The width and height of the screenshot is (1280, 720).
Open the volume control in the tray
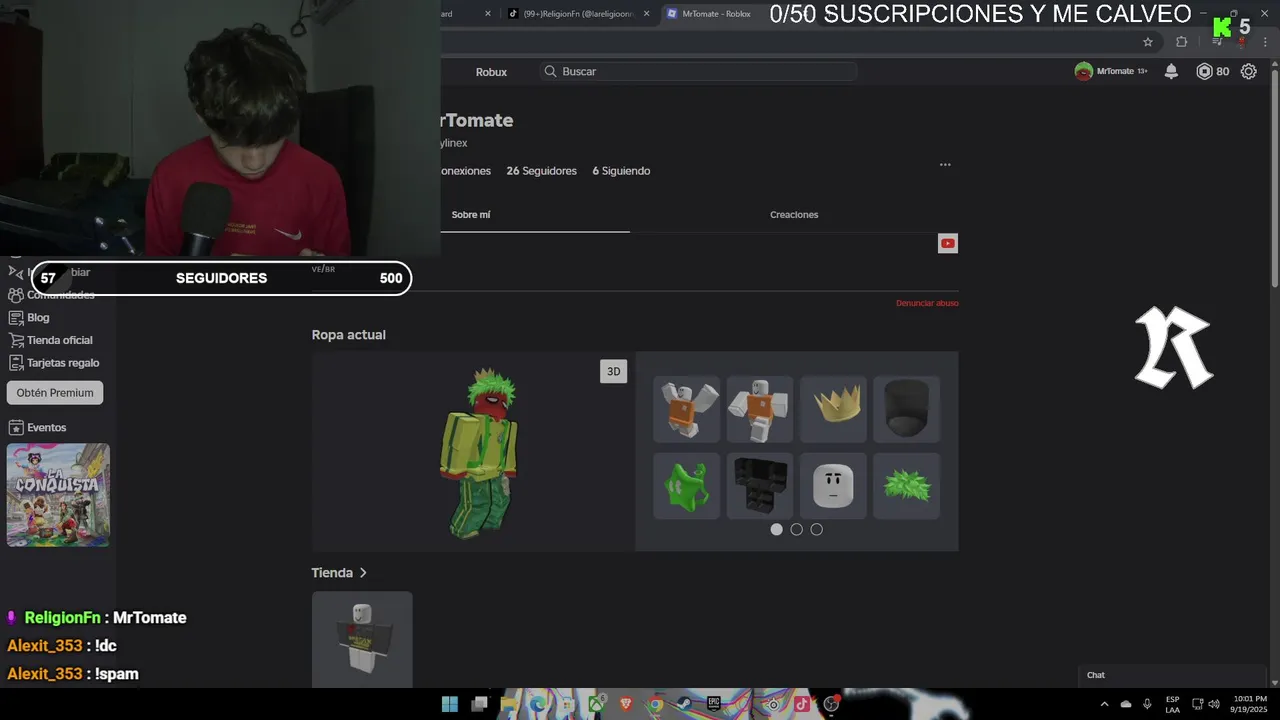[1214, 704]
